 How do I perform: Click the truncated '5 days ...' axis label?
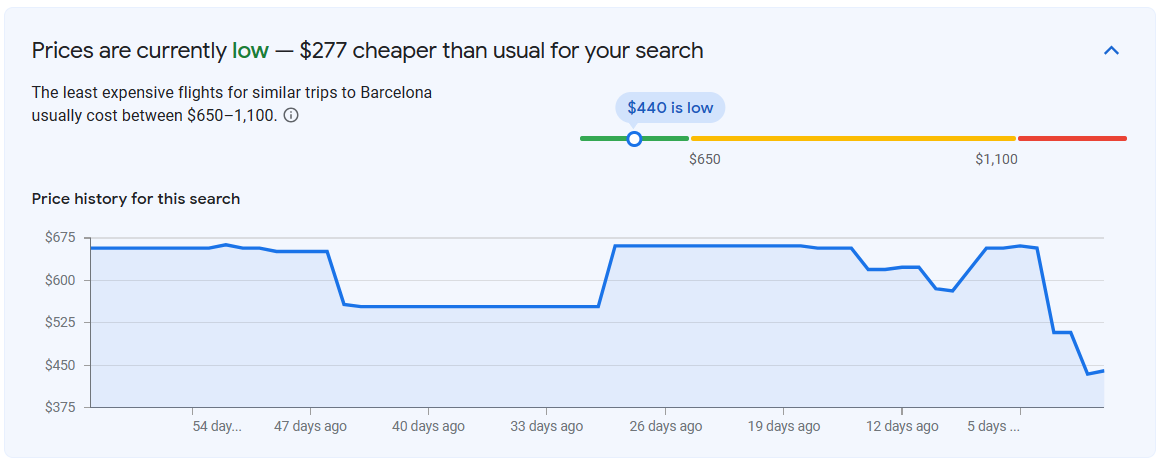point(994,426)
